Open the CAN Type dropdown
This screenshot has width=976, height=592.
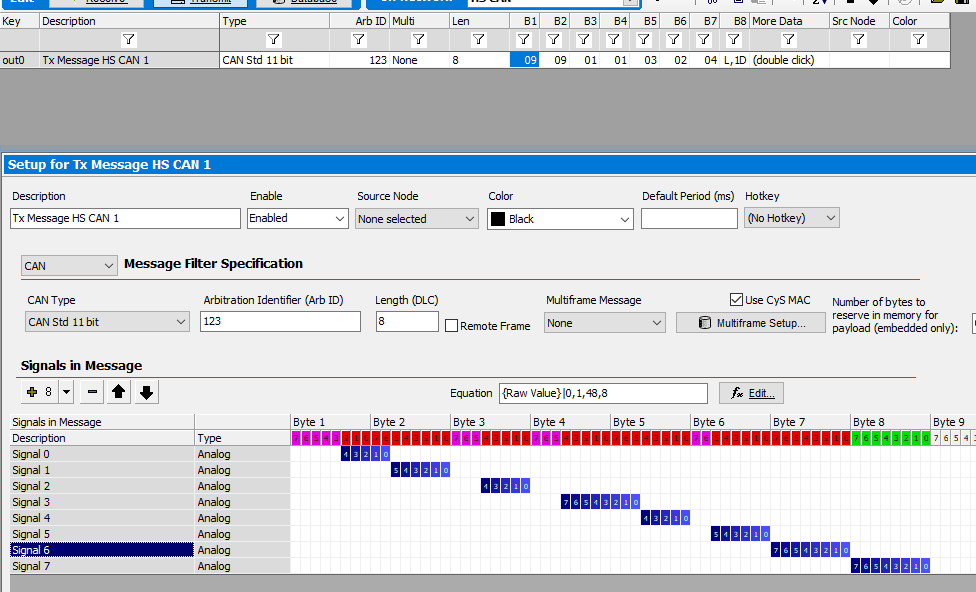coord(107,322)
